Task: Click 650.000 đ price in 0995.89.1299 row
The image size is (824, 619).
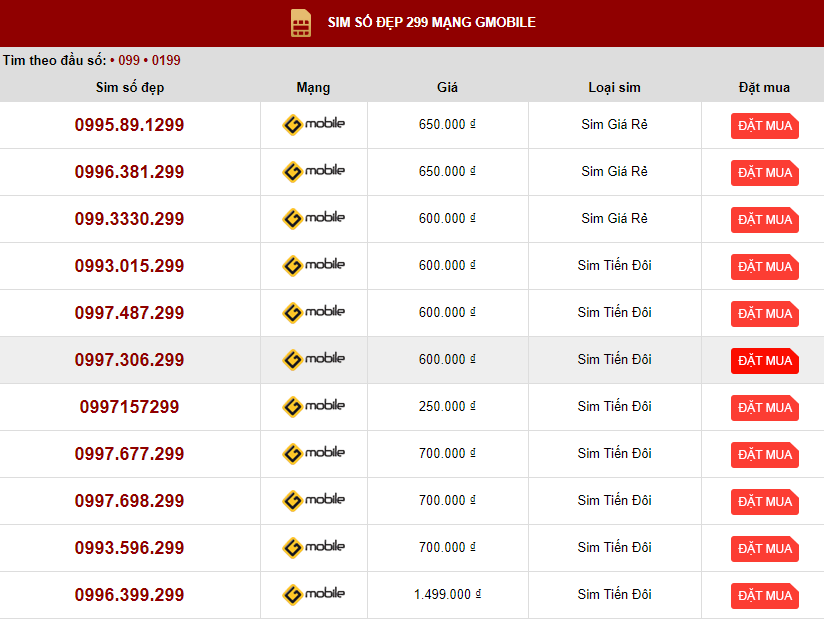Action: point(447,125)
